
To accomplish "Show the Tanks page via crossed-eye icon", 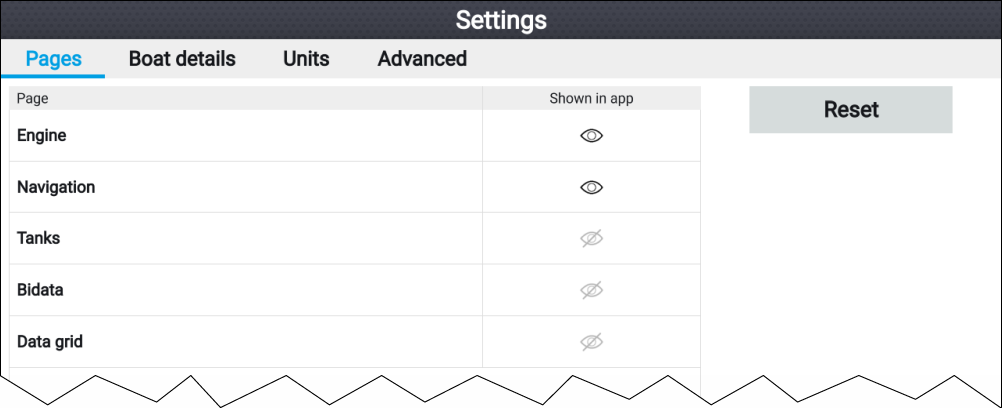I will 591,239.
